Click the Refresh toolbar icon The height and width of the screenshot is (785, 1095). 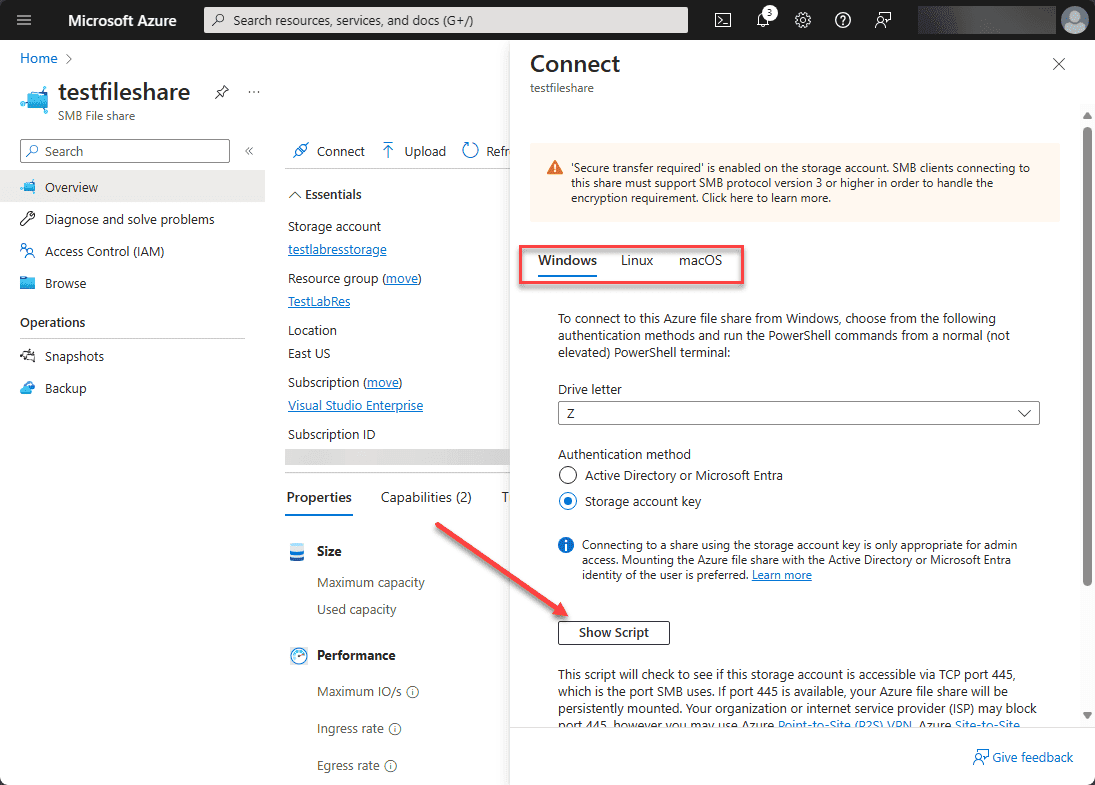(x=471, y=151)
